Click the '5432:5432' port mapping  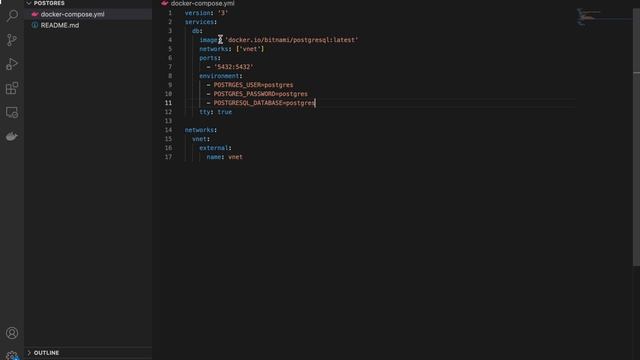[233, 67]
